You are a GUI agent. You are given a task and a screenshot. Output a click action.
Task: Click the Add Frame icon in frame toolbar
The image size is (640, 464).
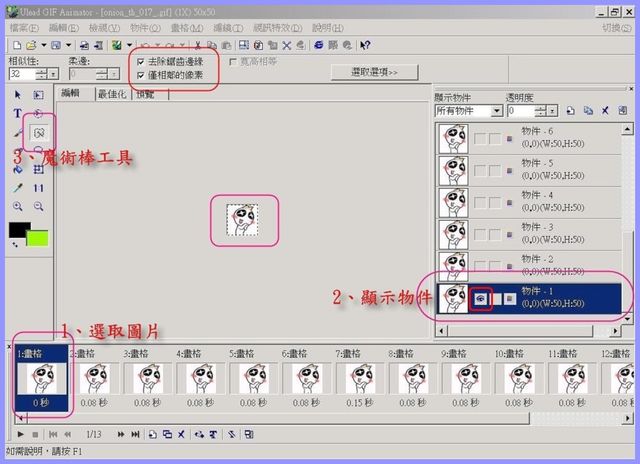tap(152, 435)
